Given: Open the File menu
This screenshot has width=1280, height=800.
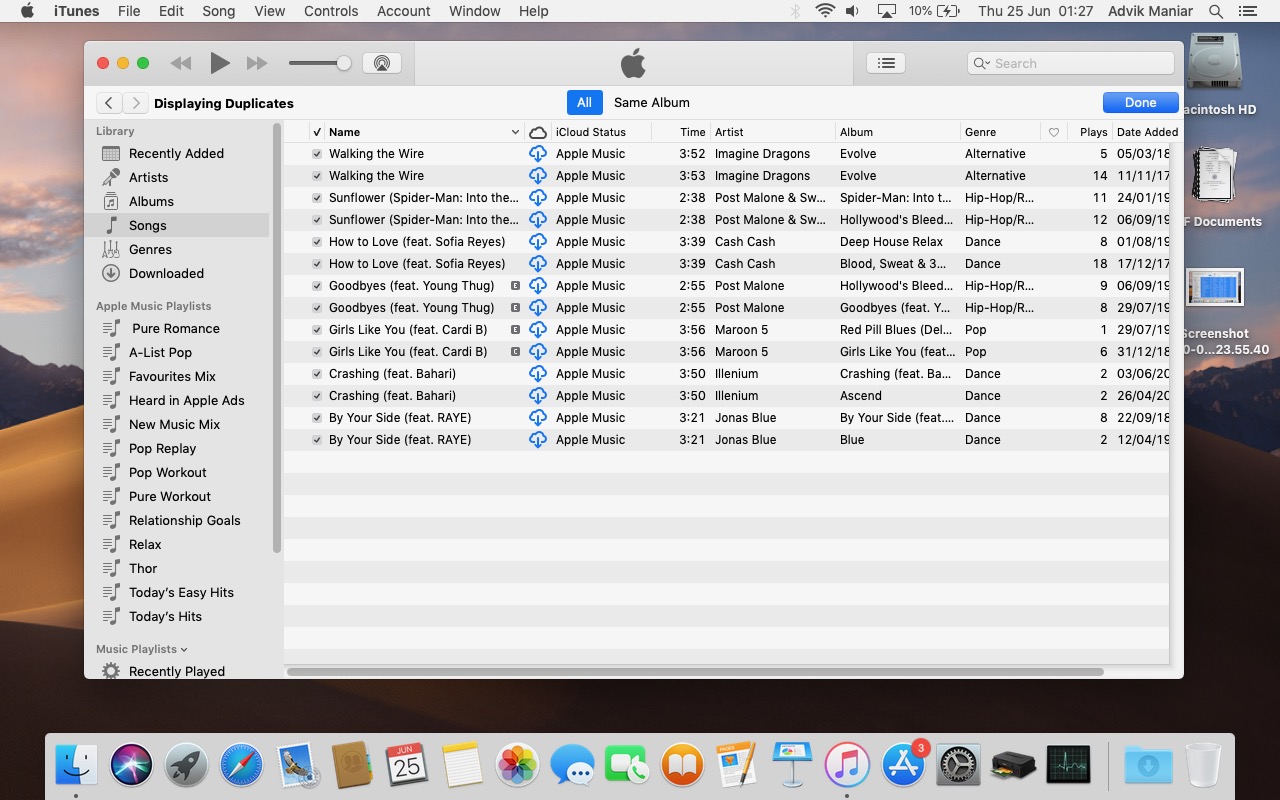Looking at the screenshot, I should tap(129, 11).
